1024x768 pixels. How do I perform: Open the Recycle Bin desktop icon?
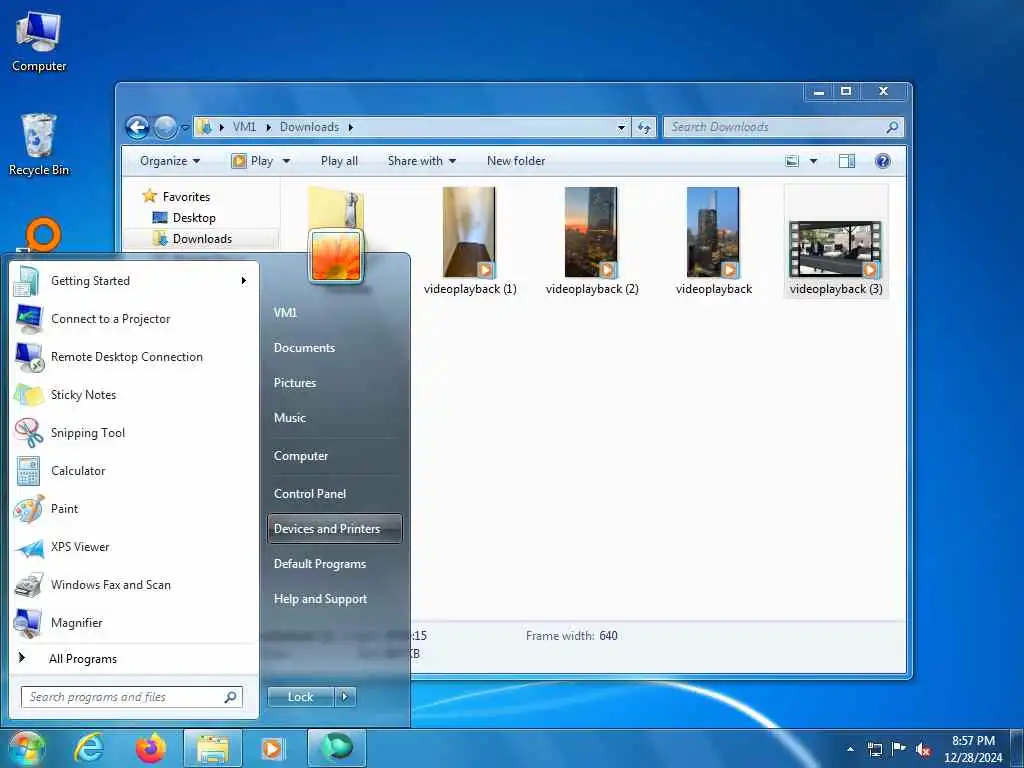click(x=39, y=145)
